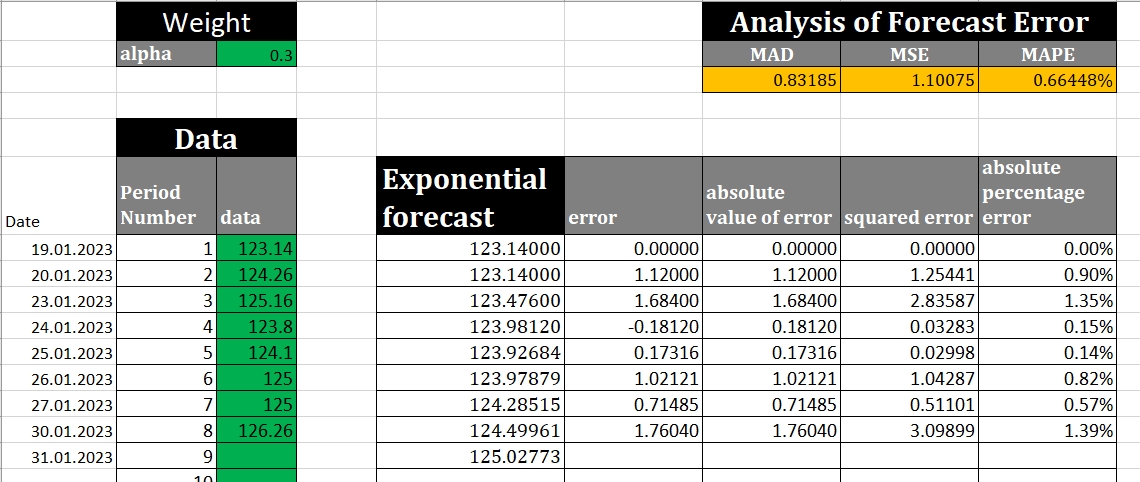This screenshot has width=1140, height=482.
Task: Select the alpha value cell containing 0.3
Action: pyautogui.click(x=256, y=56)
